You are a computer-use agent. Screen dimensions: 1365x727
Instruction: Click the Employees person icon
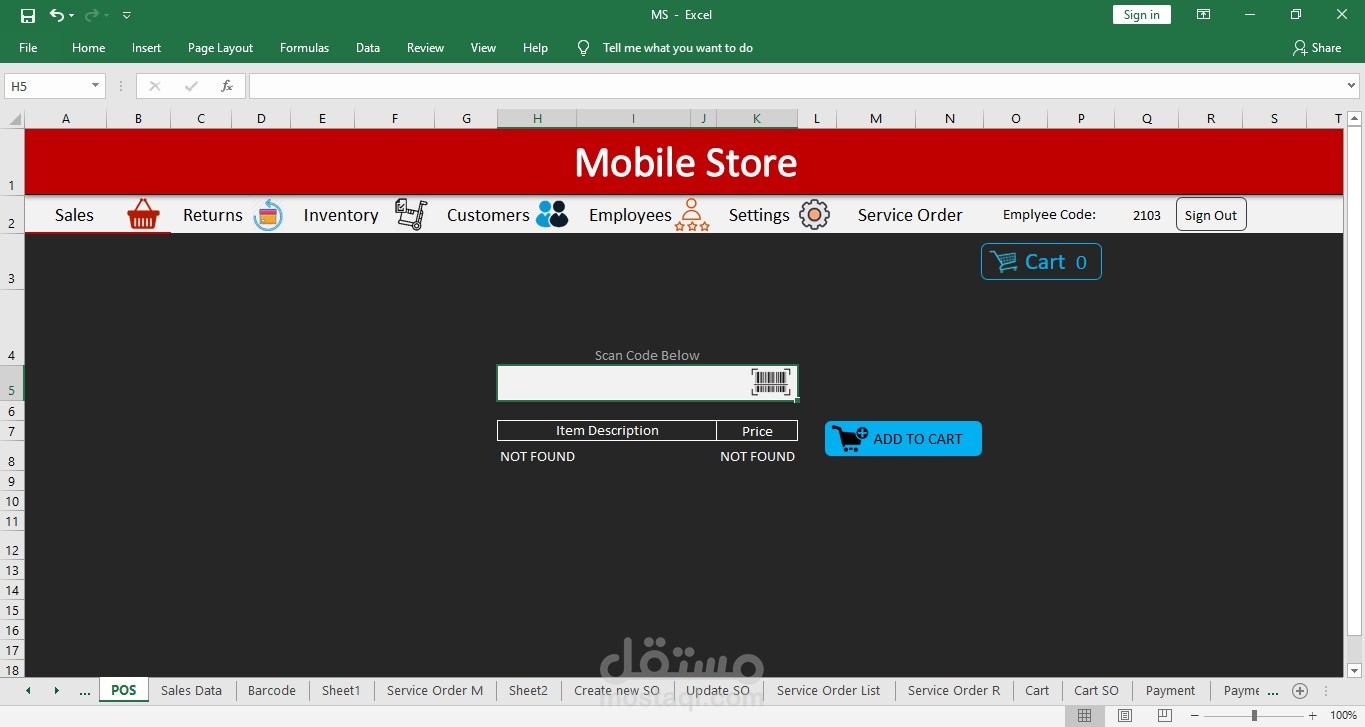(x=693, y=213)
